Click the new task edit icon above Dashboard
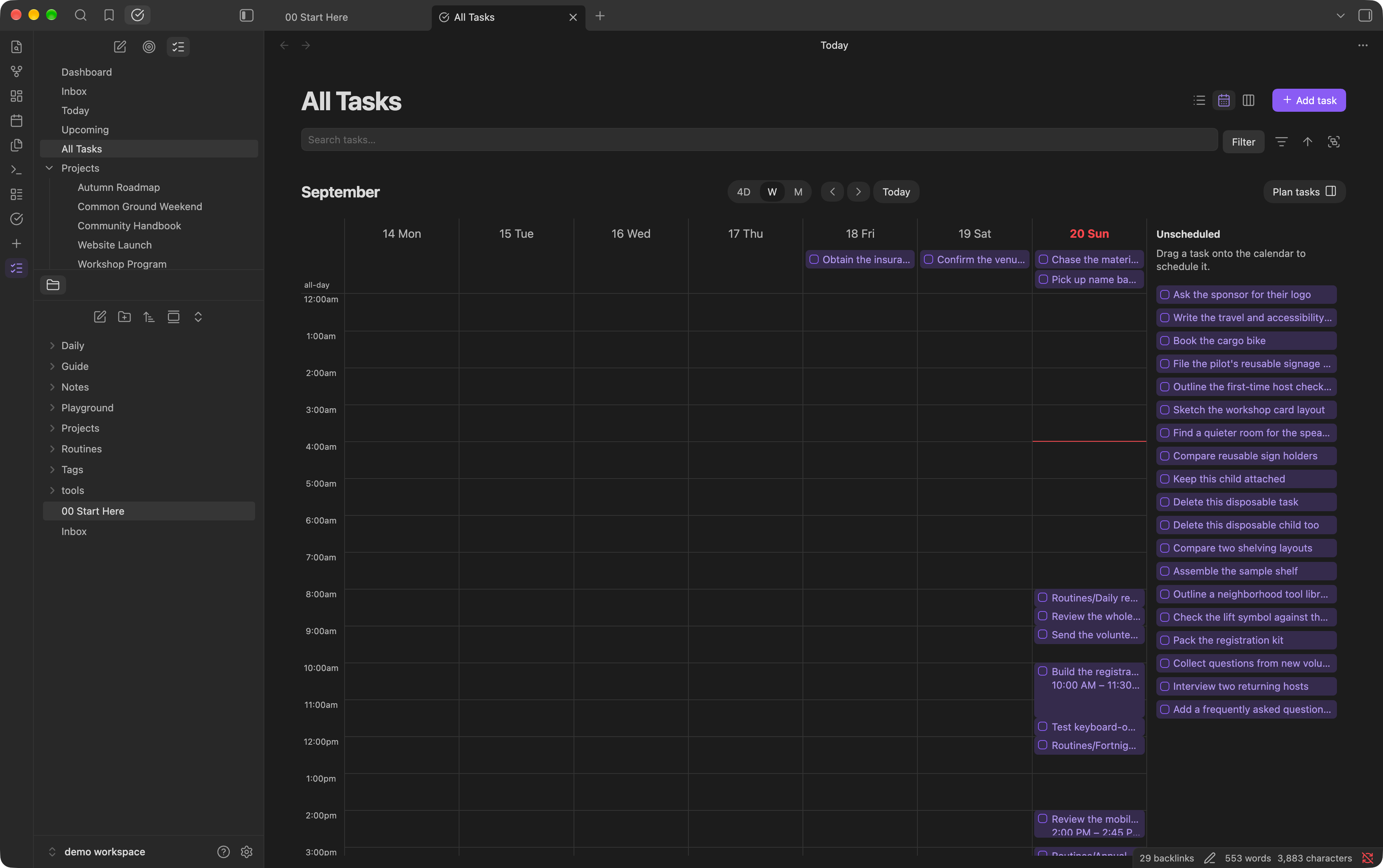This screenshot has height=868, width=1383. (x=120, y=47)
